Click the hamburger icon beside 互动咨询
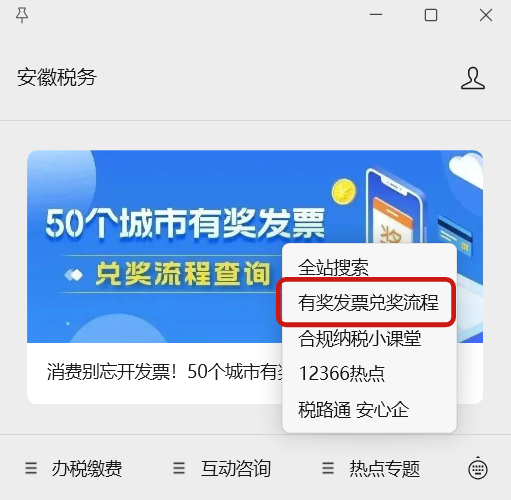Screen dimensions: 511x500 [179, 468]
